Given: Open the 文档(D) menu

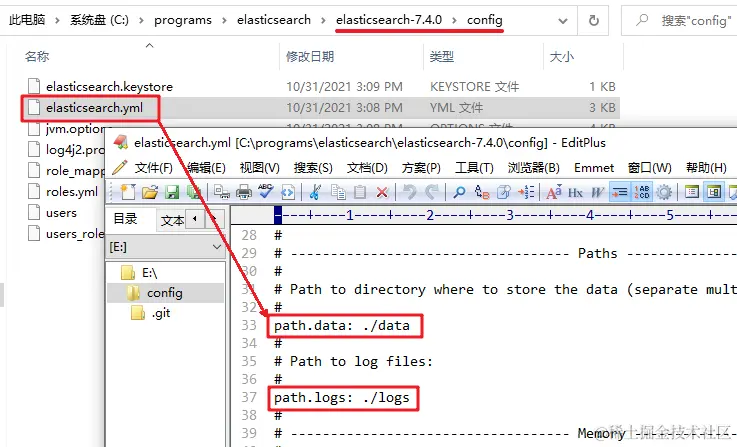Looking at the screenshot, I should [x=367, y=168].
